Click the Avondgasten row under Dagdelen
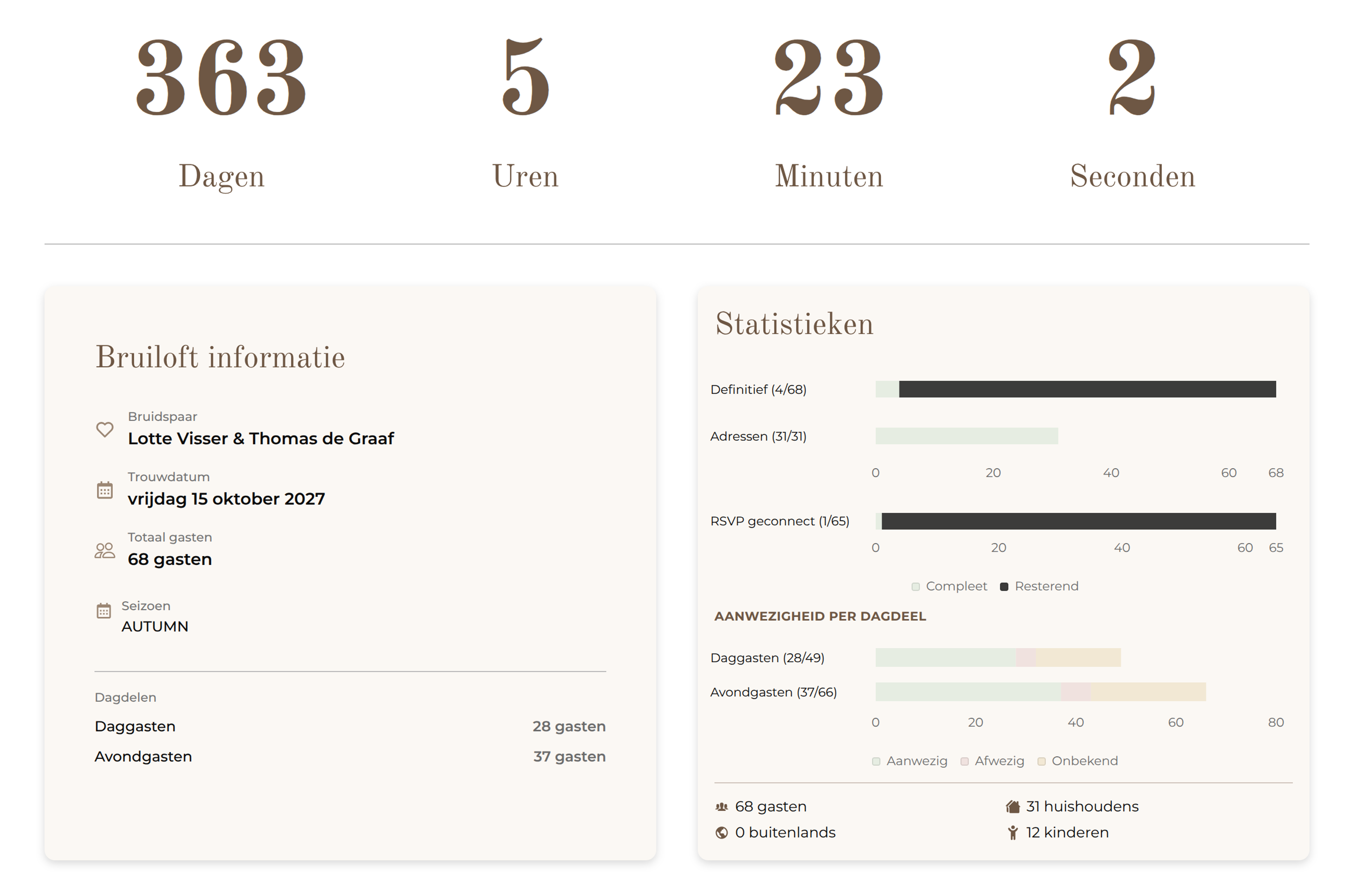Viewport: 1349px width, 896px height. (x=350, y=757)
